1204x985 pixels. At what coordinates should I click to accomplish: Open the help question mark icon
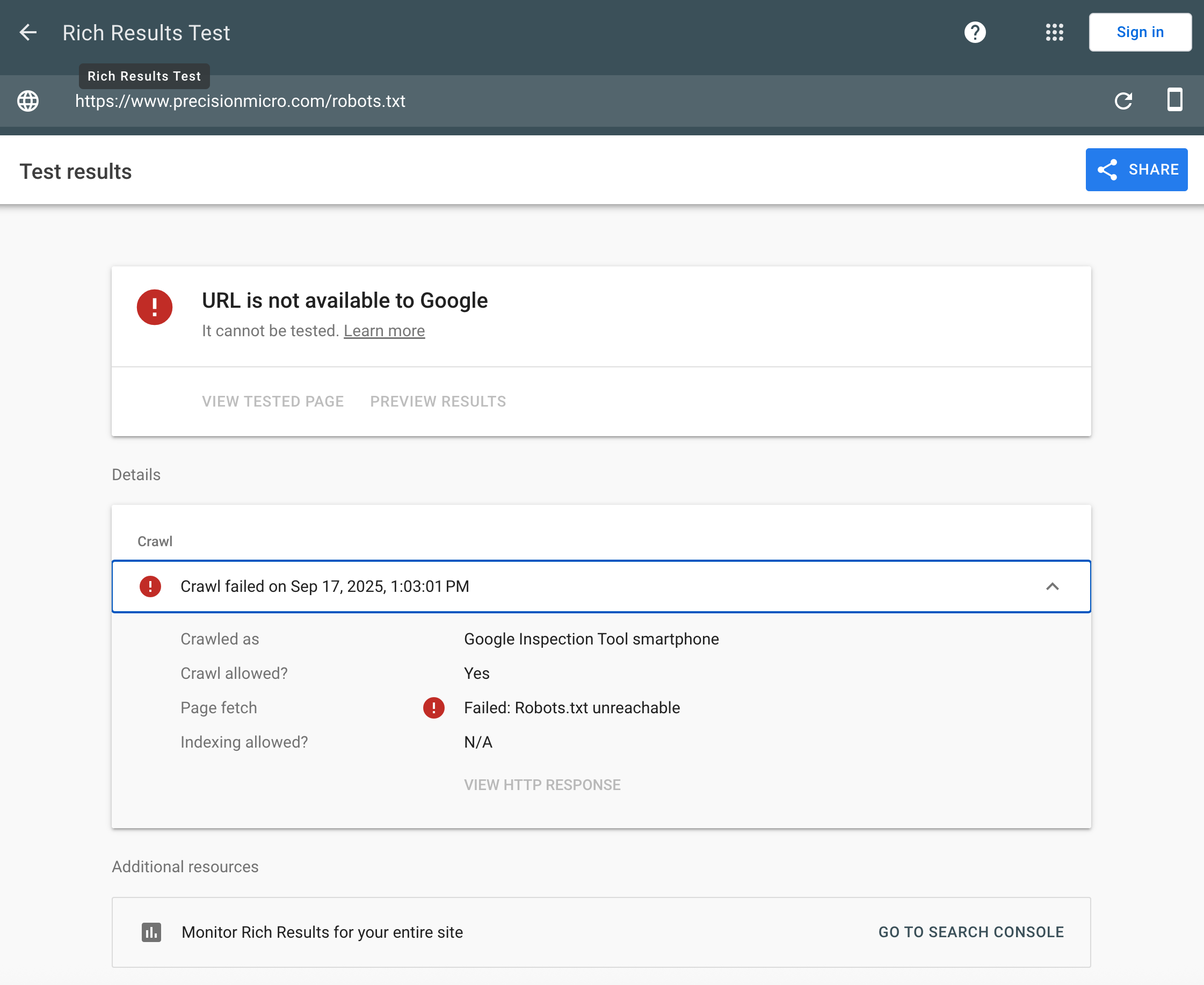975,32
